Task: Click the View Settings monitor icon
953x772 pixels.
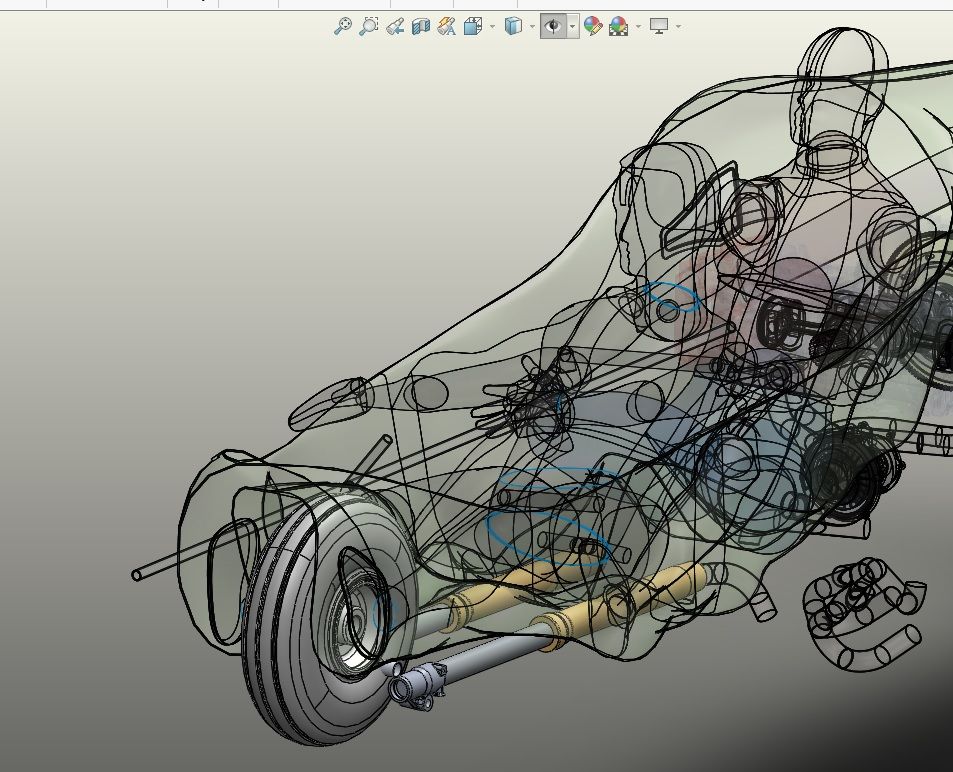Action: (x=658, y=27)
